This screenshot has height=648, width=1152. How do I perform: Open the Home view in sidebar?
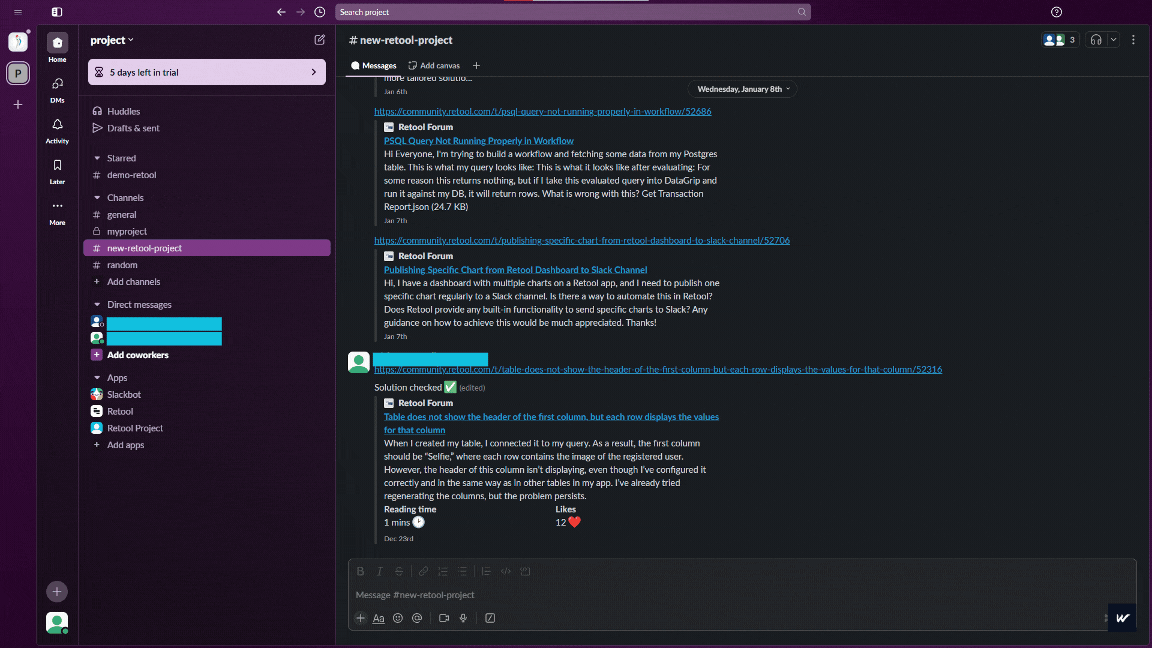pyautogui.click(x=57, y=48)
